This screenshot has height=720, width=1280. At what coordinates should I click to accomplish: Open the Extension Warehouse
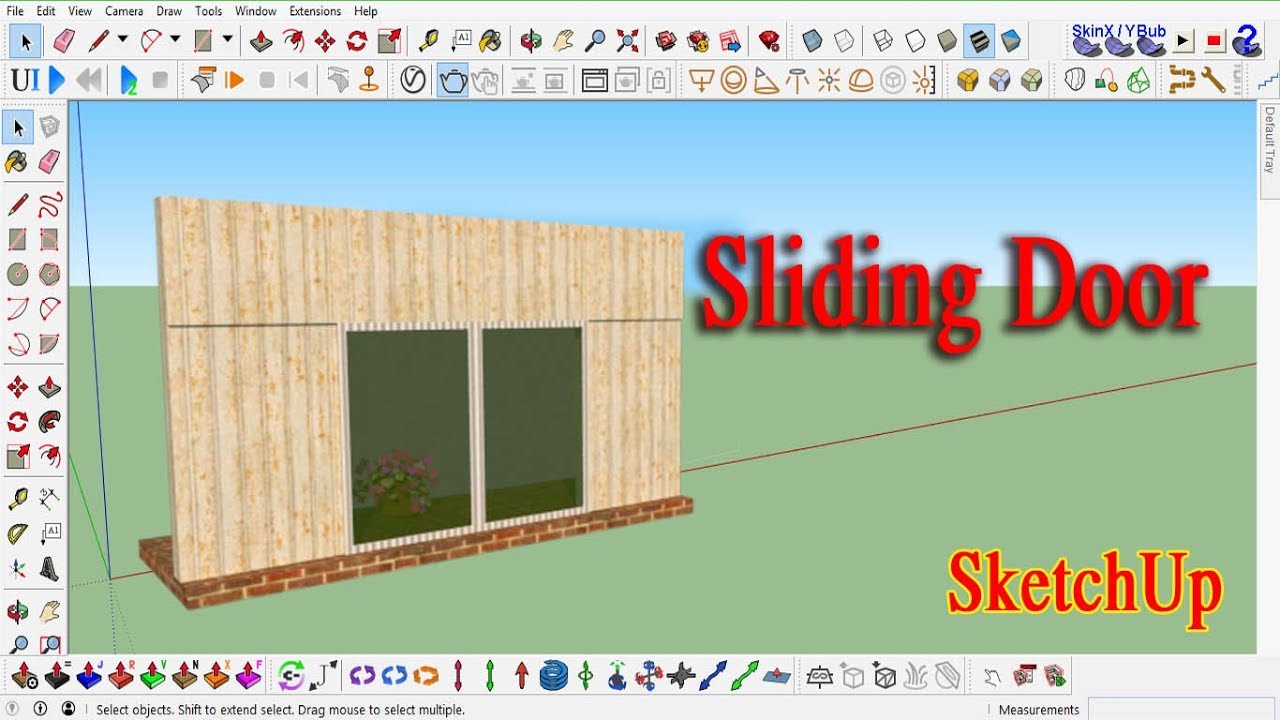coord(698,41)
